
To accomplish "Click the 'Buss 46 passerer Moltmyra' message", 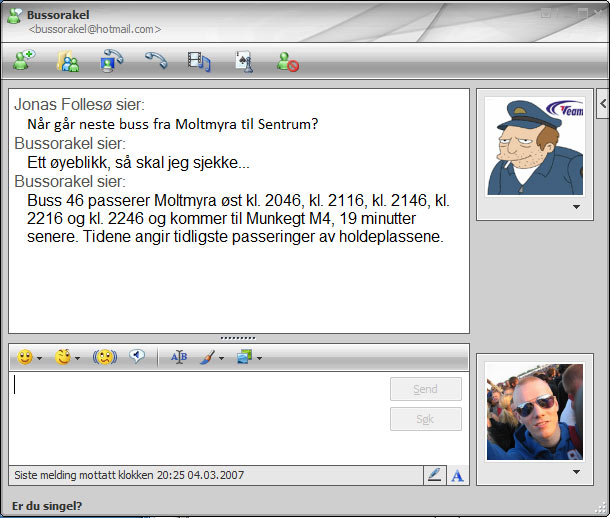I will point(238,218).
